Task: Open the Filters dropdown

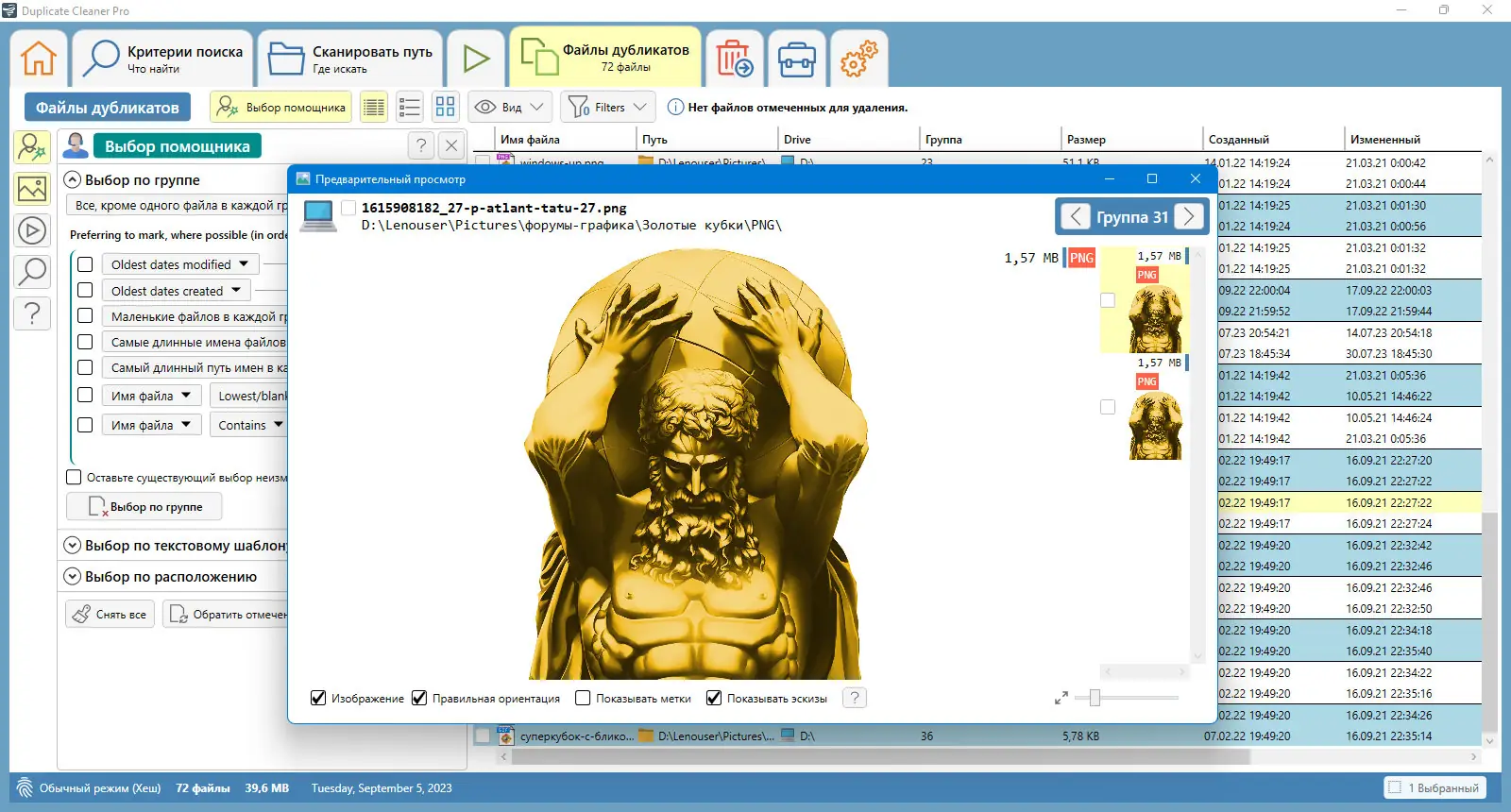Action: (608, 108)
